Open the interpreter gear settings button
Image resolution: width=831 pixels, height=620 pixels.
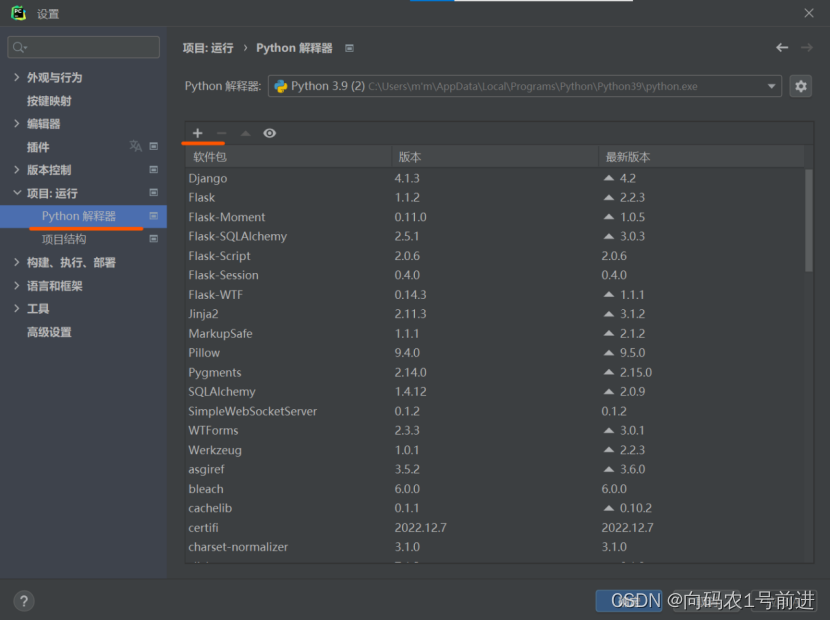pos(800,86)
